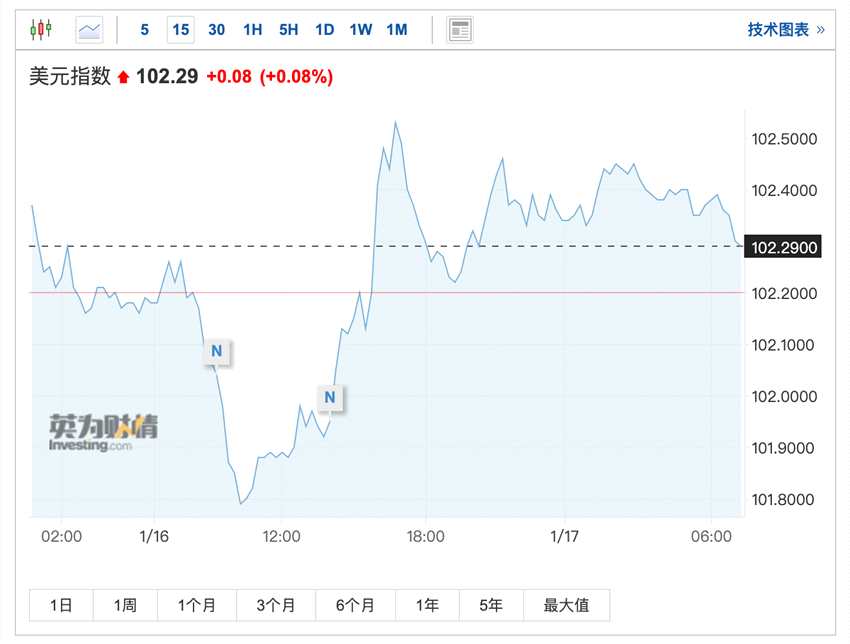The image size is (850, 644).
Task: Switch to candlestick chart type
Action: point(40,30)
